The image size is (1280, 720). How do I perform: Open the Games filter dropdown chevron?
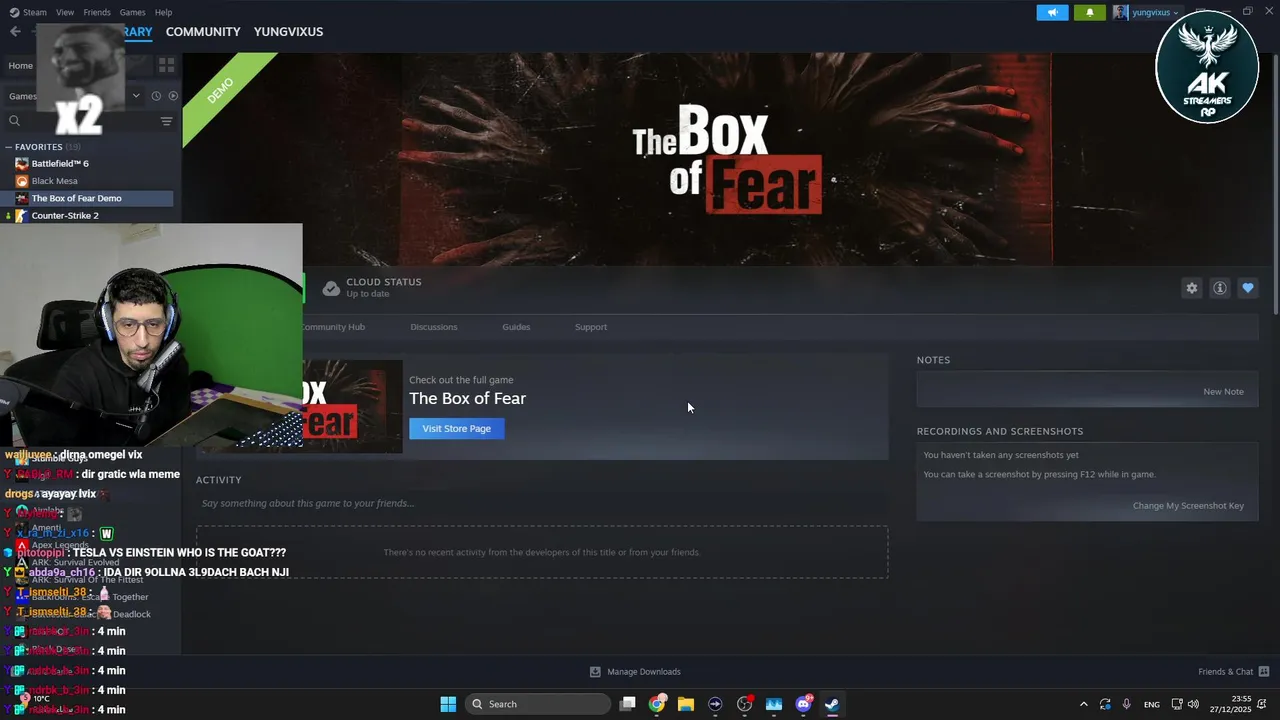pyautogui.click(x=136, y=96)
